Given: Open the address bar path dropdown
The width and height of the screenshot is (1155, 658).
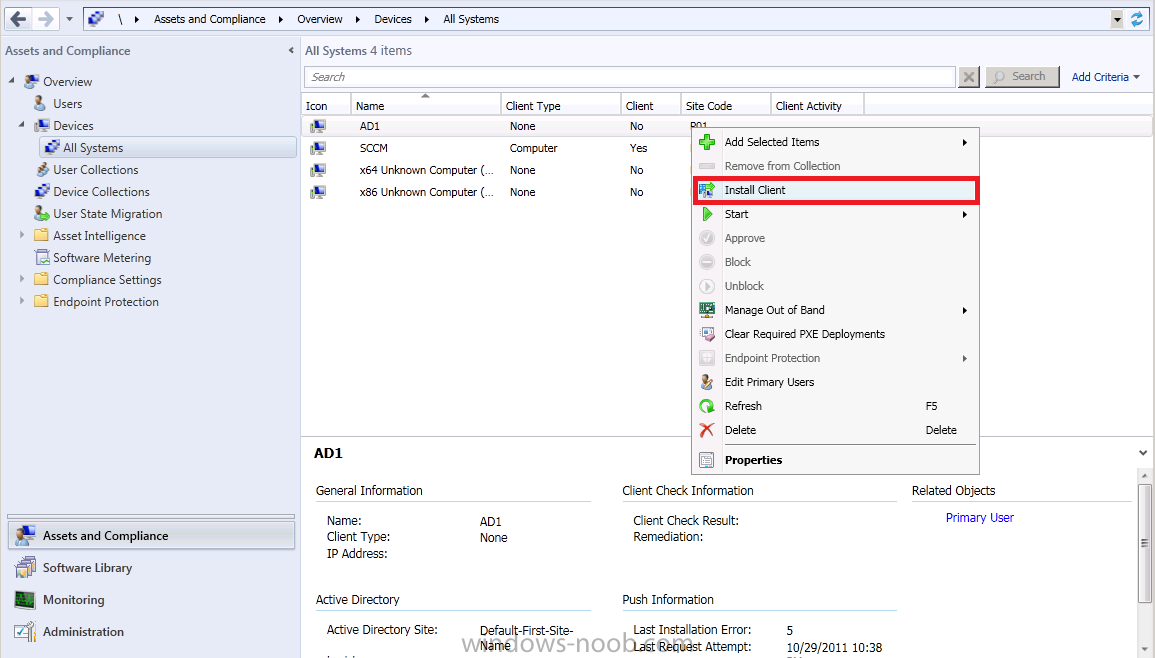Looking at the screenshot, I should [1117, 19].
